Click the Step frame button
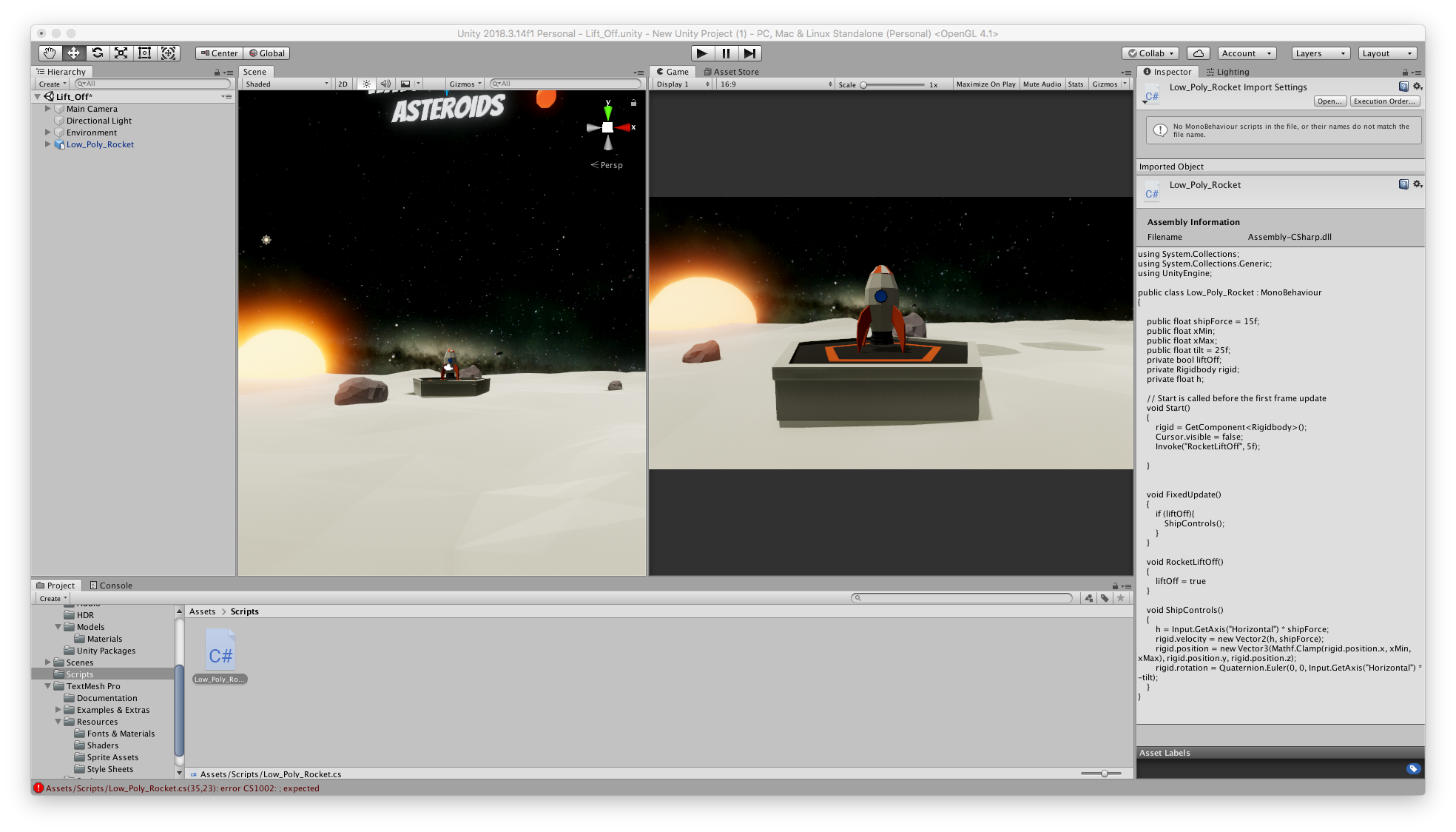 (x=749, y=53)
